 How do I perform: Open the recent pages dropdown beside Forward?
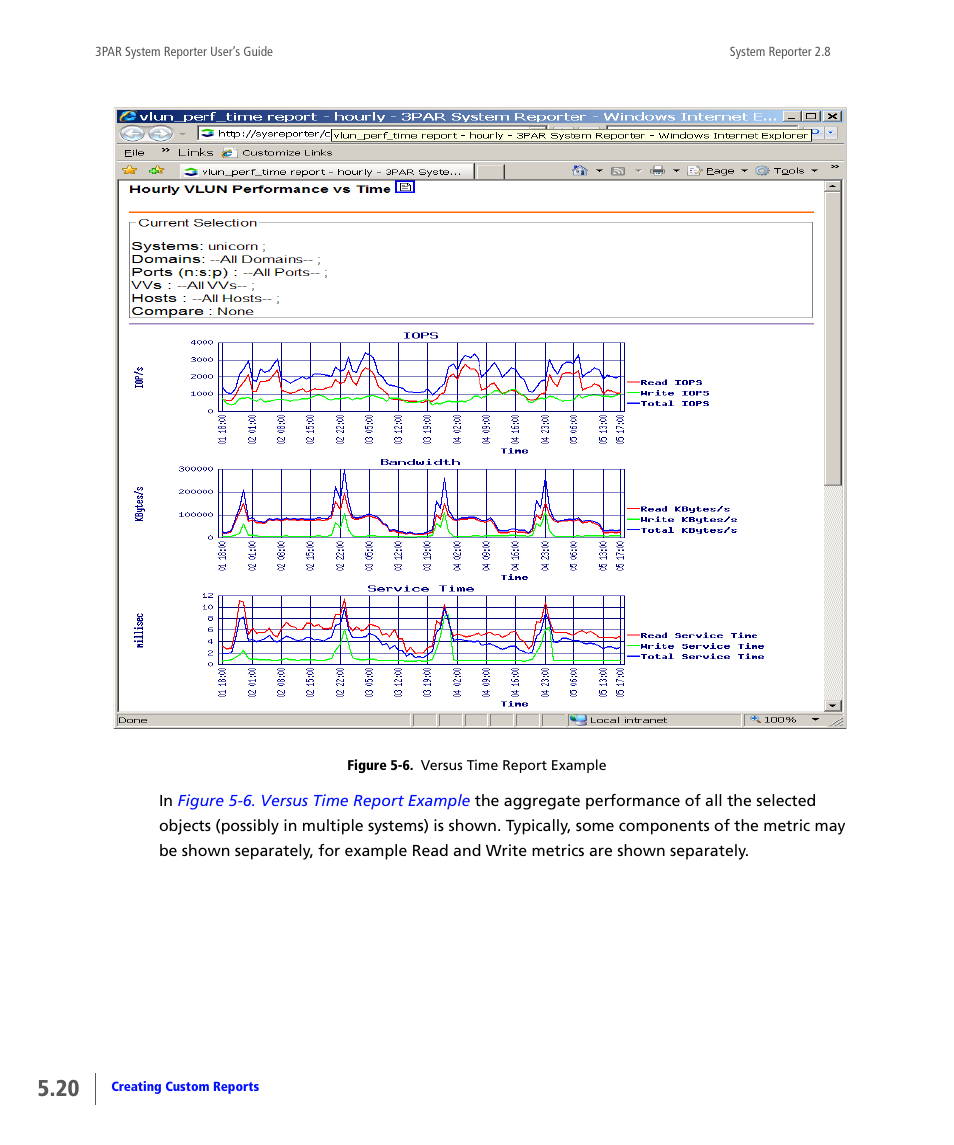(182, 134)
